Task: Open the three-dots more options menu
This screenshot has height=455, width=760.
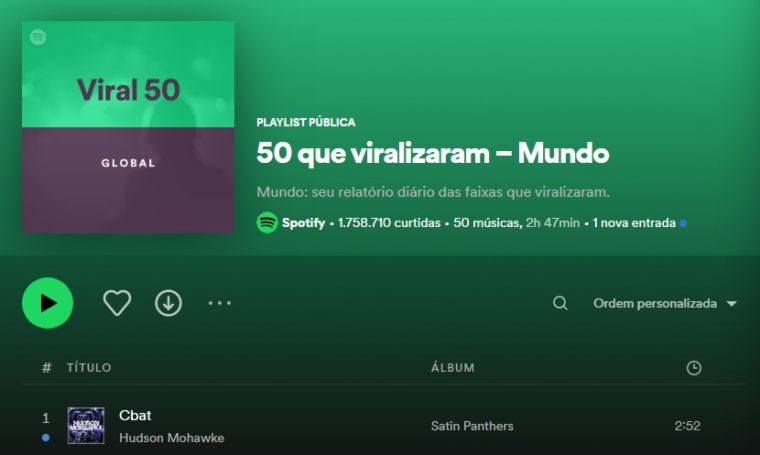Action: [220, 303]
